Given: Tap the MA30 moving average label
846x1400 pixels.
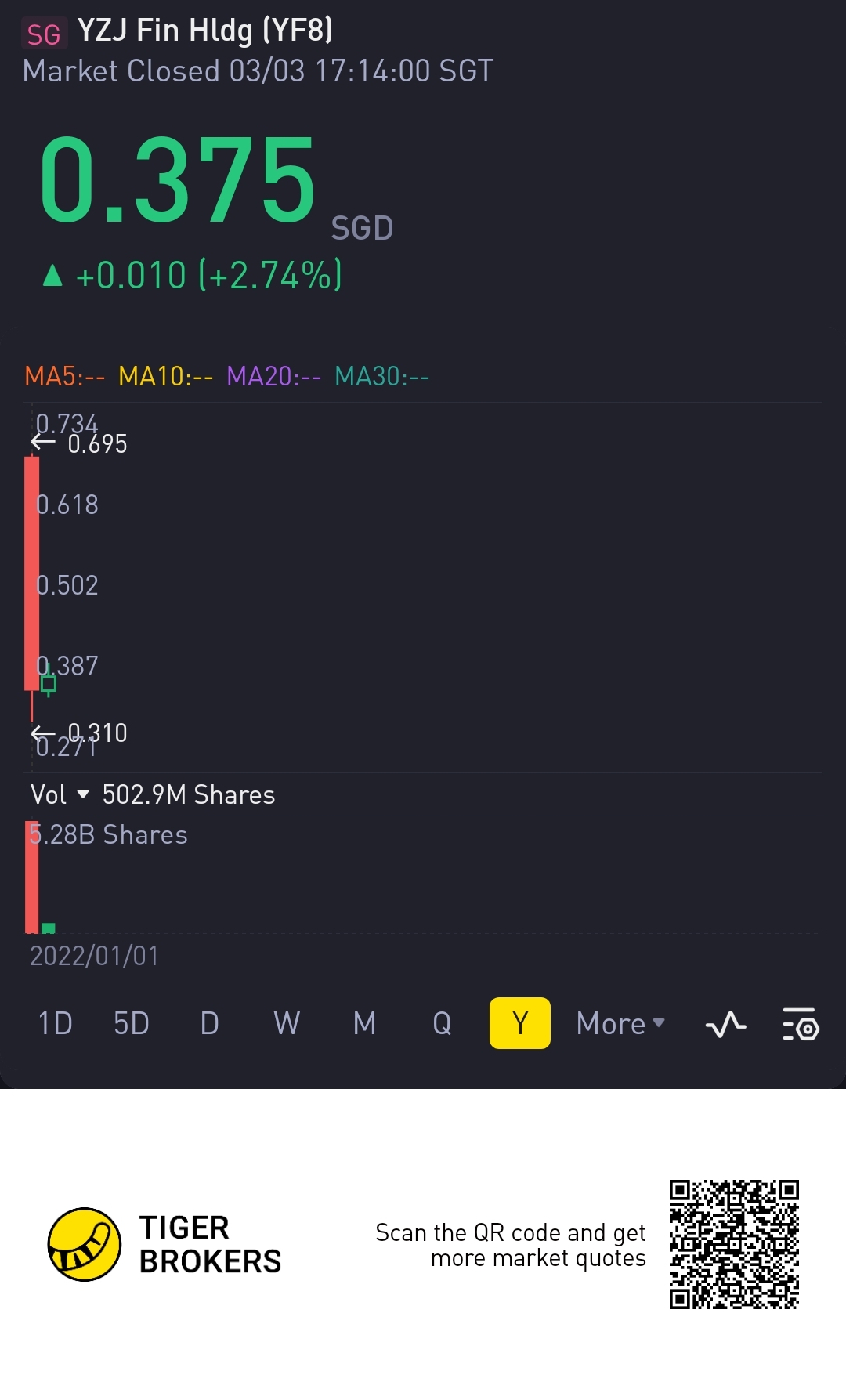Looking at the screenshot, I should pos(381,376).
